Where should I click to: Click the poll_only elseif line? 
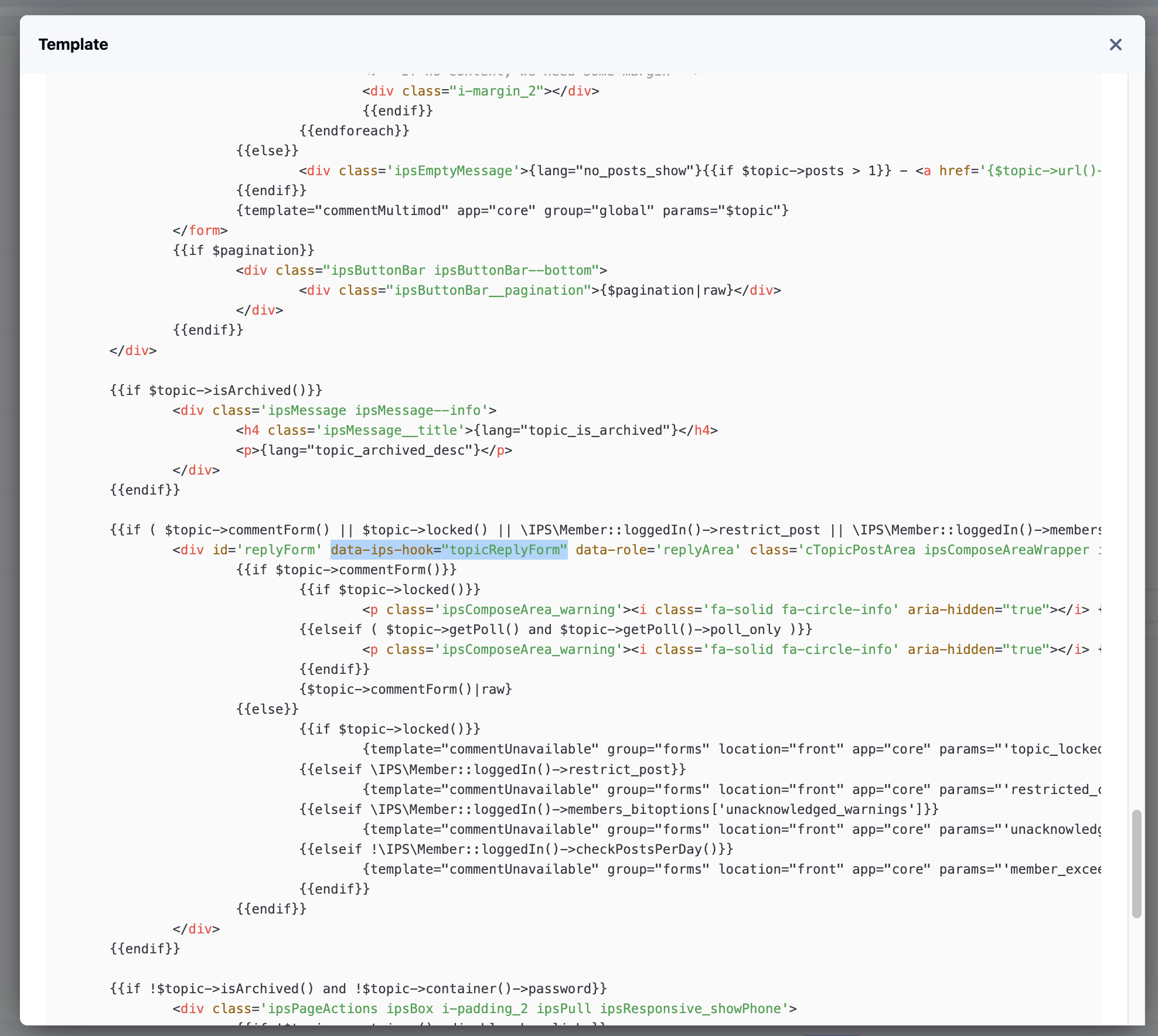pos(556,629)
